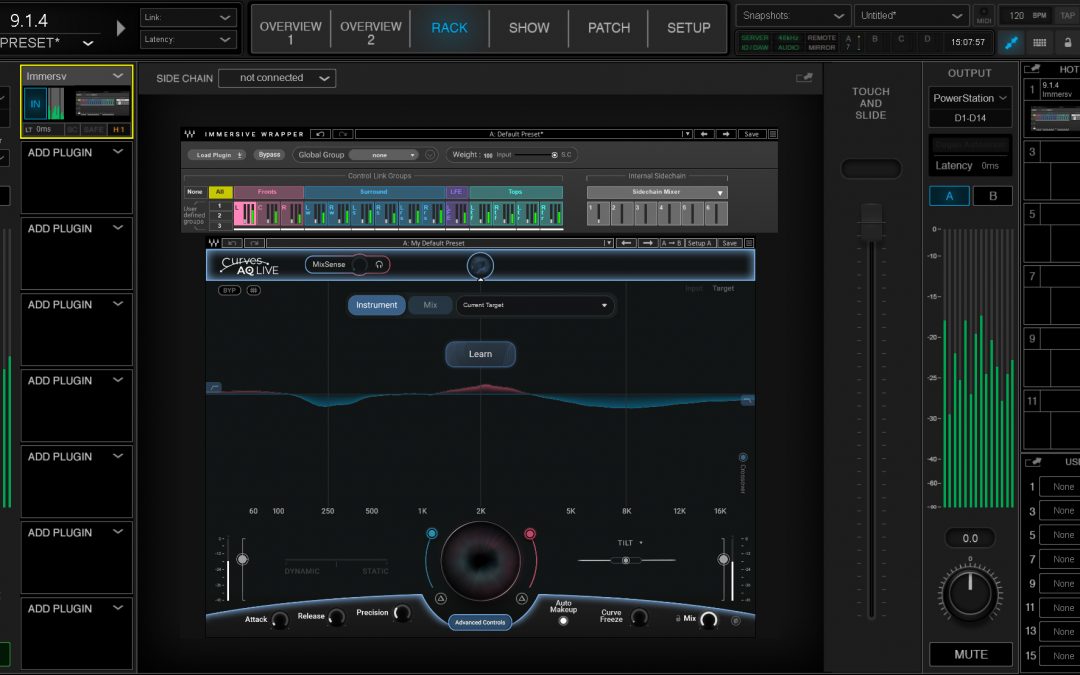Click the TAP tempo button
The image size is (1080, 675).
(1068, 15)
